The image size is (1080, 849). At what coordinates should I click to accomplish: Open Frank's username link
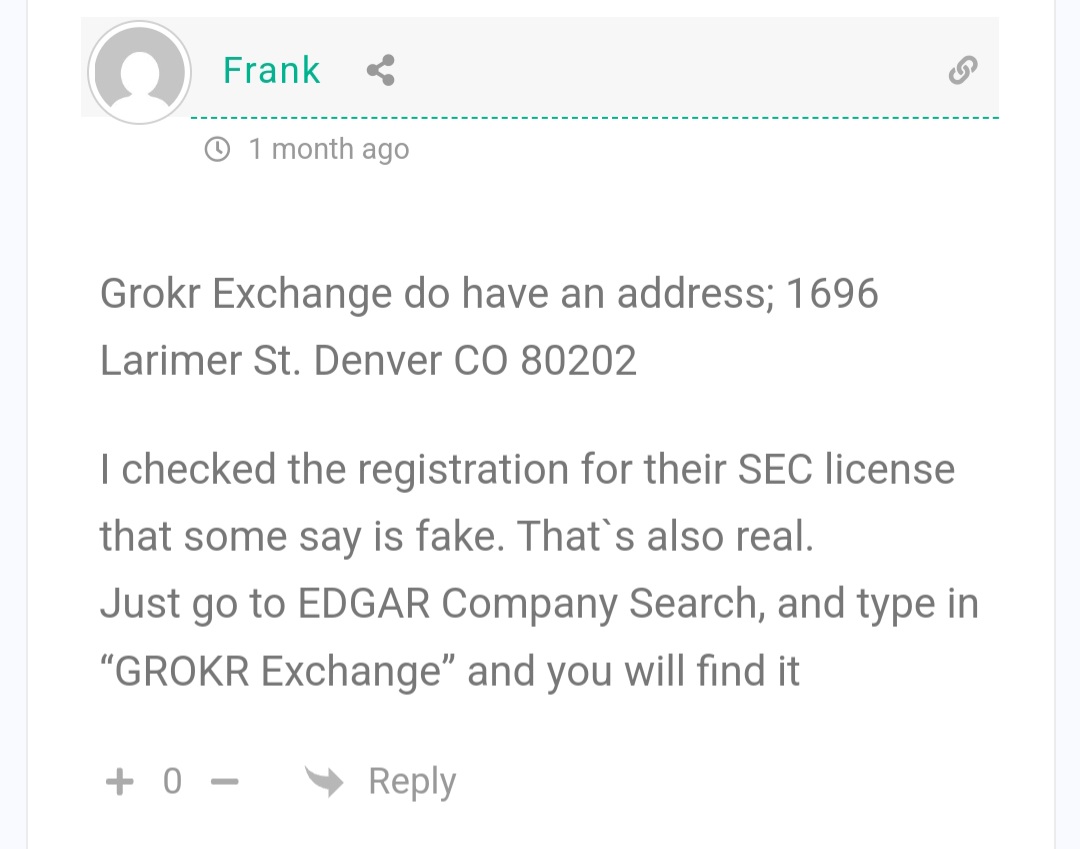(271, 71)
